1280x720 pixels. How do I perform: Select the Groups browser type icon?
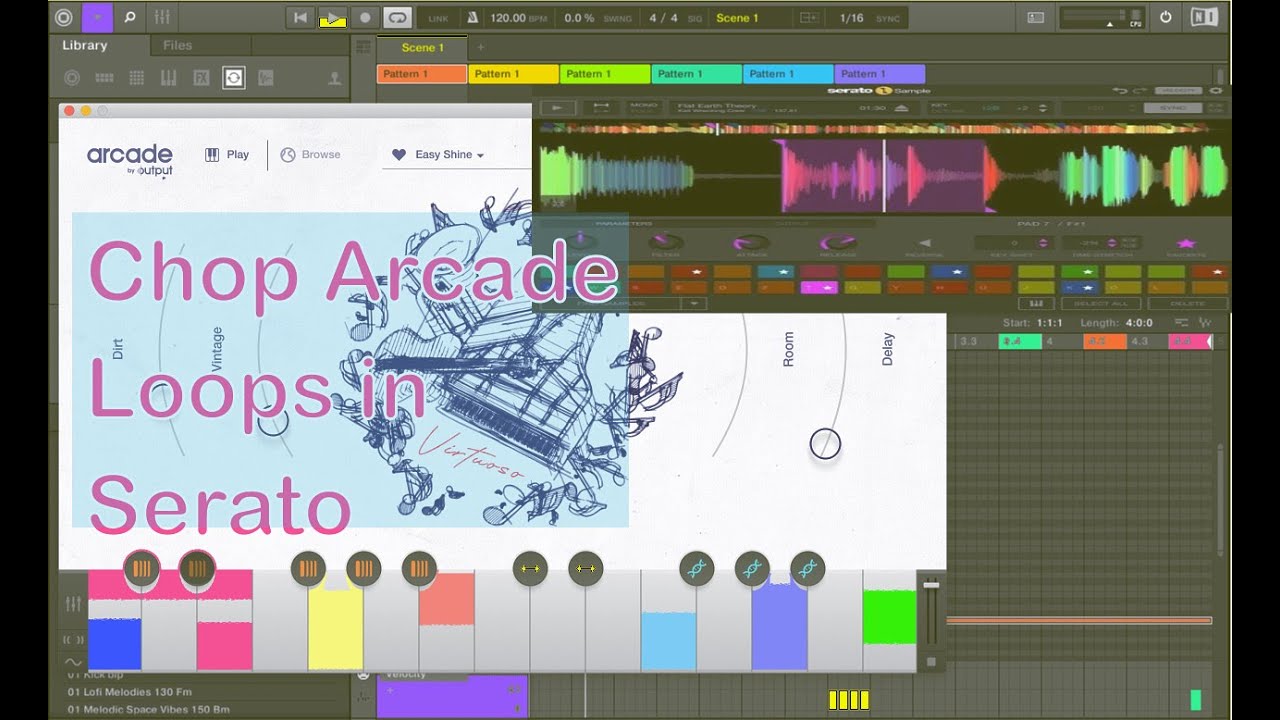[x=104, y=78]
